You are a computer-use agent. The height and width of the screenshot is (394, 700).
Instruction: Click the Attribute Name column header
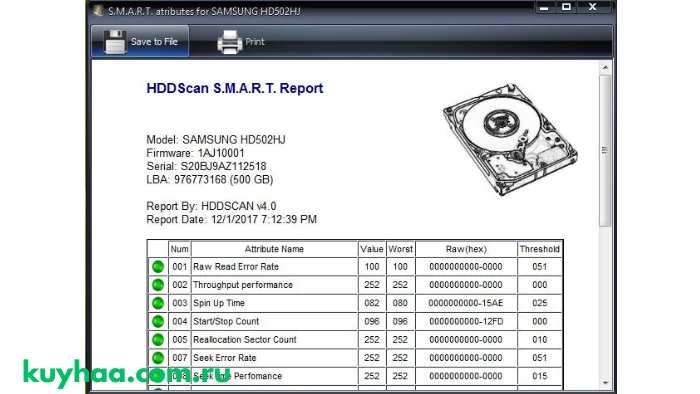tap(274, 249)
